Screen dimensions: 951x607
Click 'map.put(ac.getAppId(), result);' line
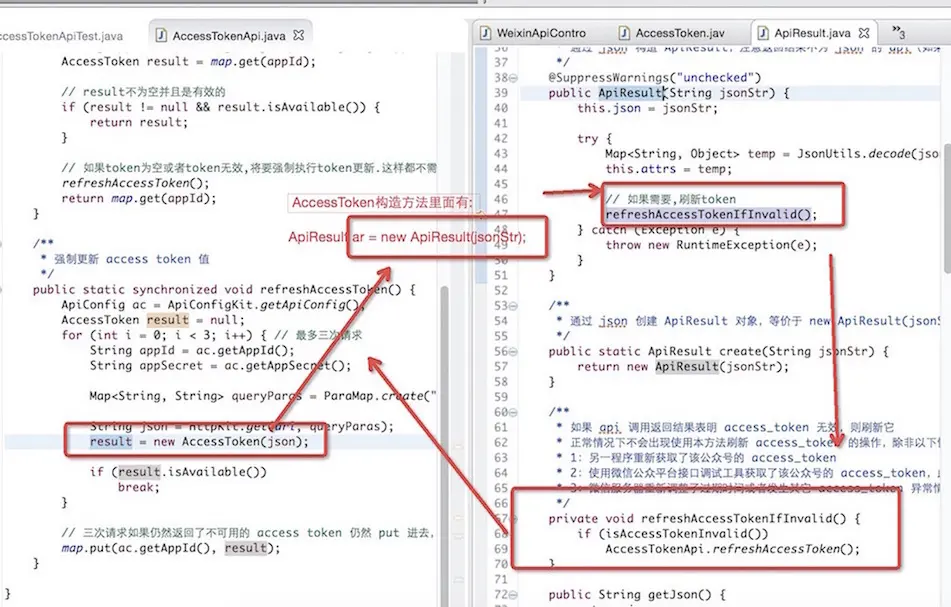171,548
